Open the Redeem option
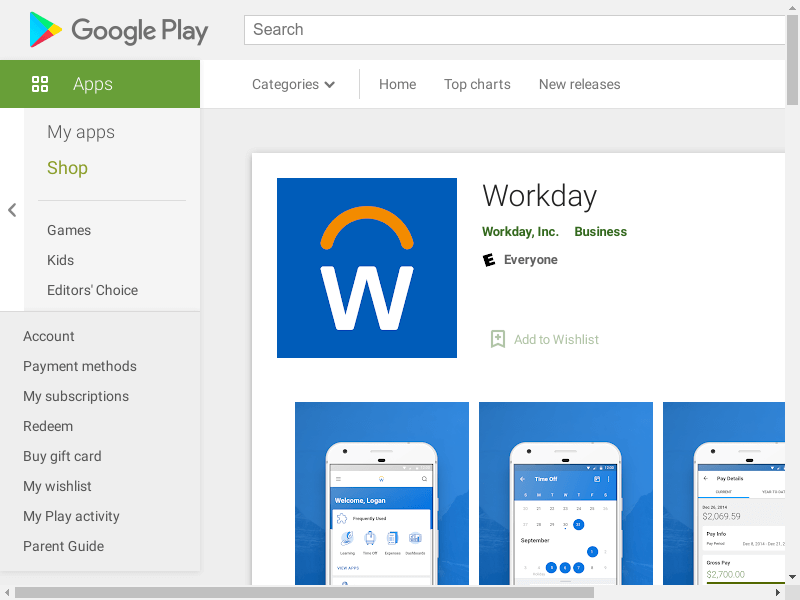 48,426
